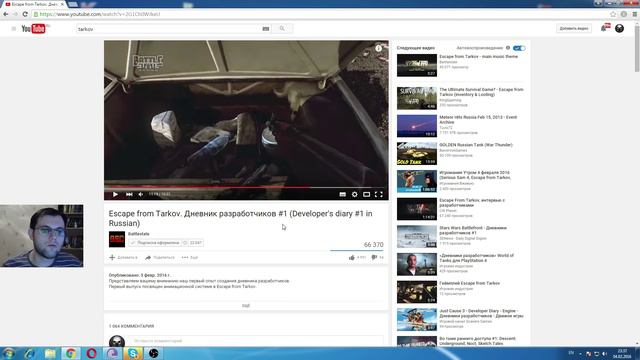Reload the browser page

click(x=25, y=14)
